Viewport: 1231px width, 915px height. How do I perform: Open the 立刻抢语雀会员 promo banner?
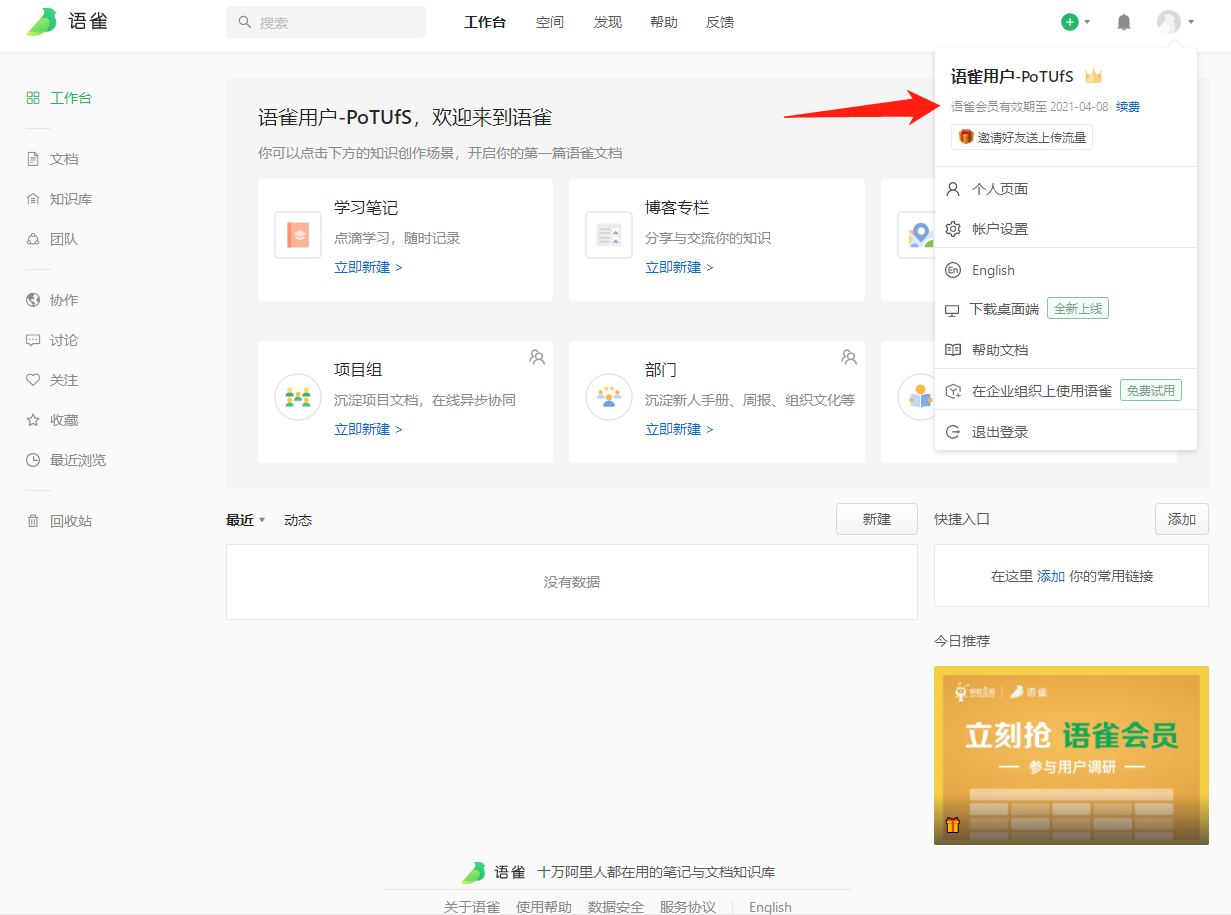point(1071,755)
